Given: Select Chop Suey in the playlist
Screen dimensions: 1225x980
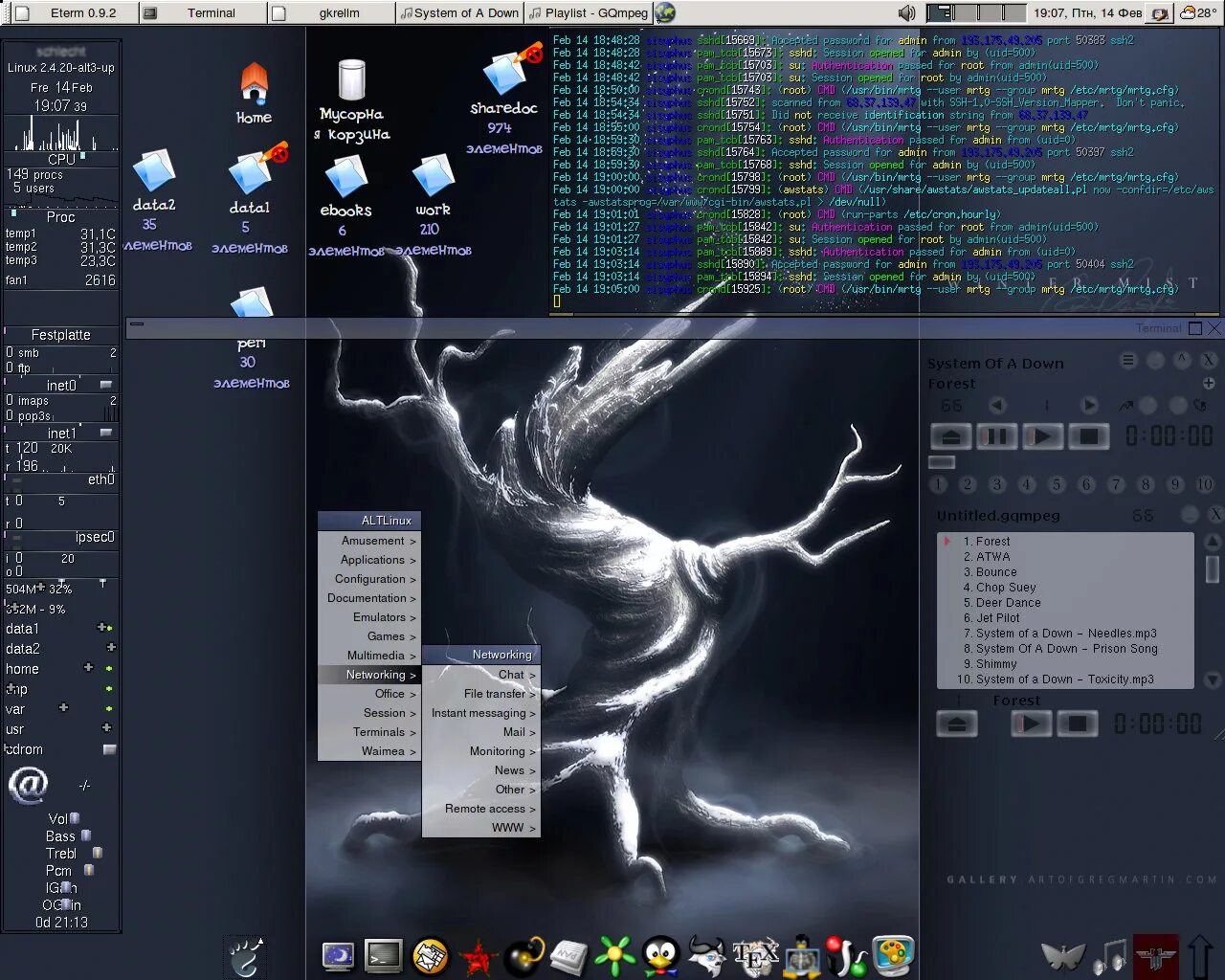Looking at the screenshot, I should click(x=1006, y=588).
